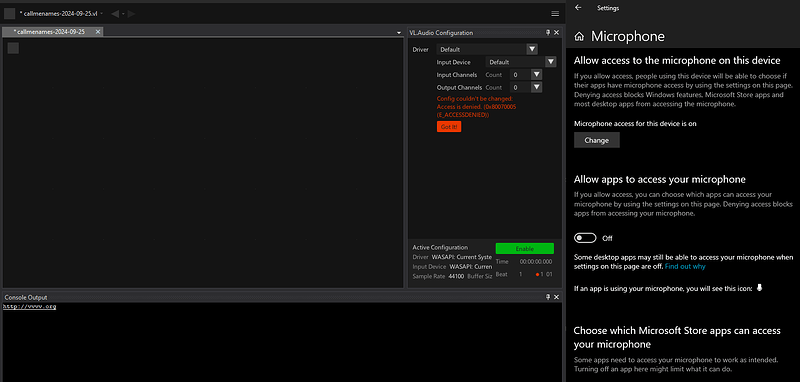Open the http://vvvv.org link in console
Screen dimensions: 800x382
(30, 307)
